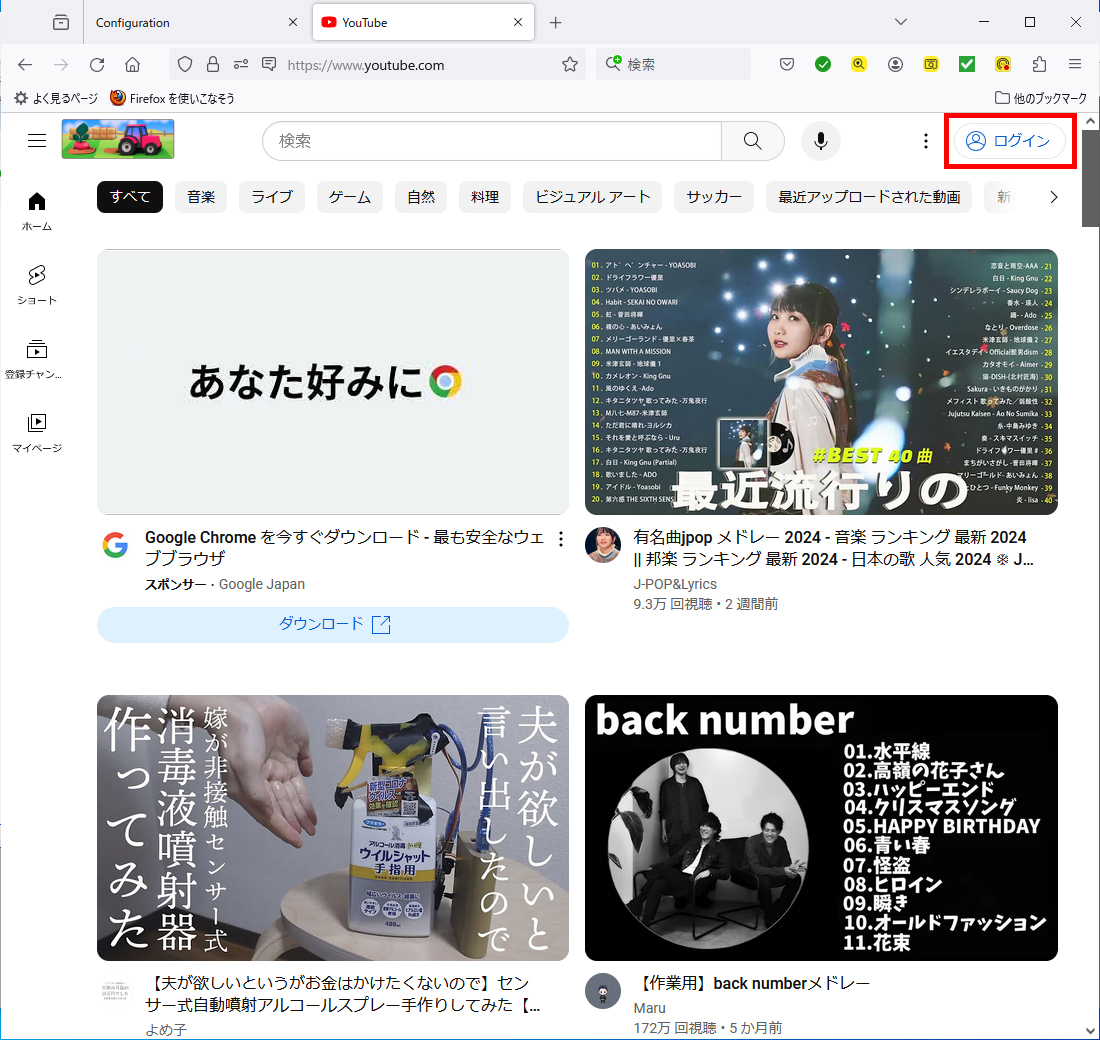Open YouTube settings three-dot menu

tap(925, 141)
